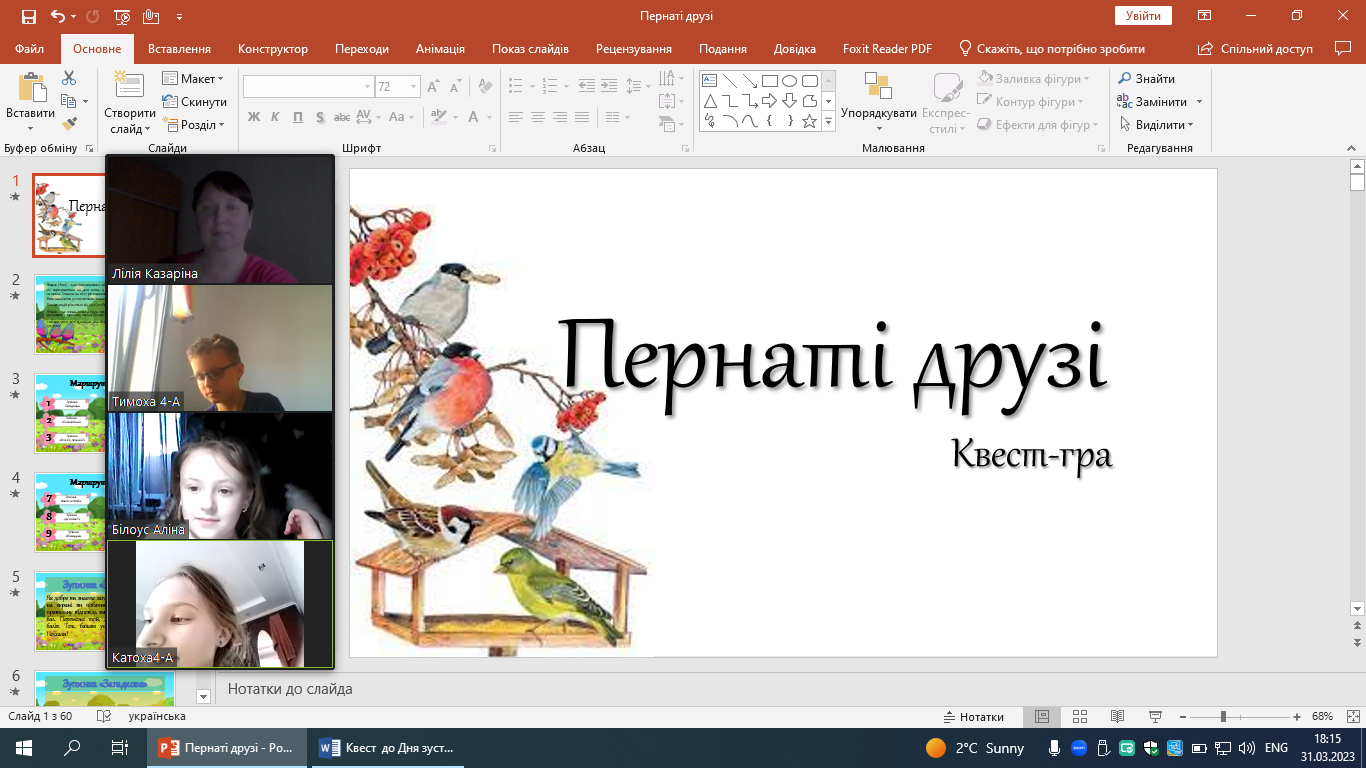Viewport: 1366px width, 768px height.
Task: Toggle Underline (П) formatting
Action: [x=298, y=117]
